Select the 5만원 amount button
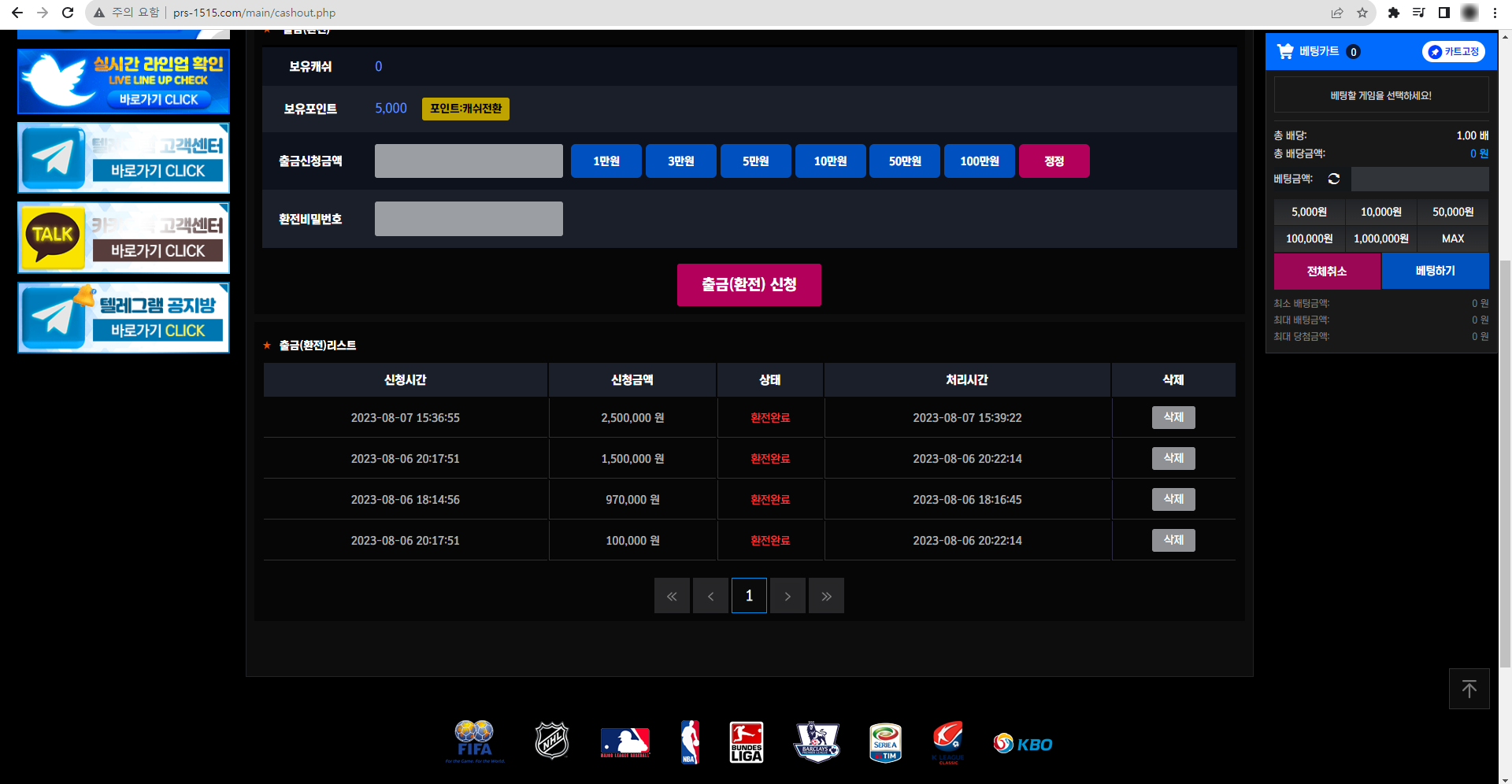This screenshot has width=1512, height=784. 756,161
